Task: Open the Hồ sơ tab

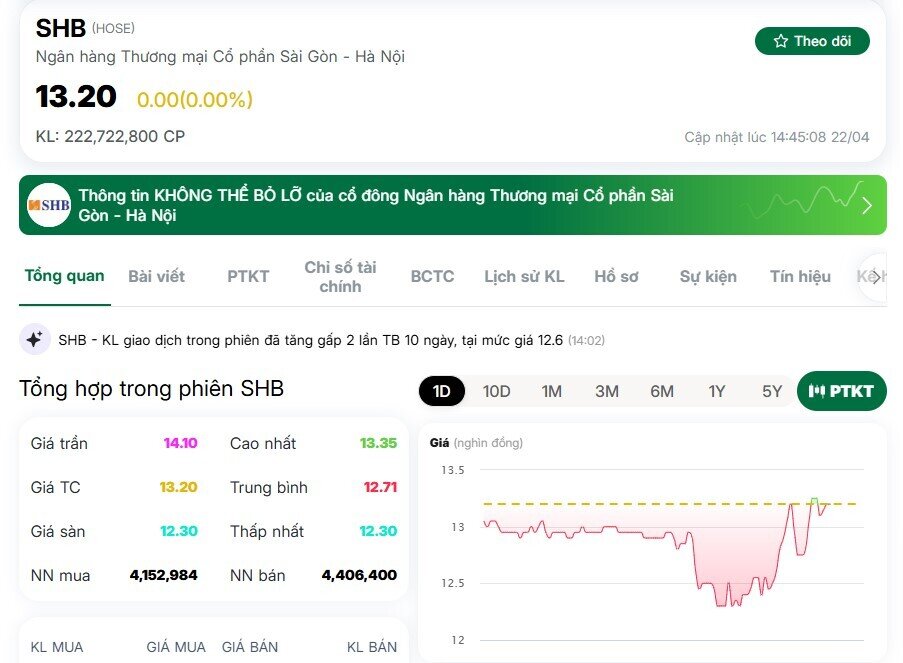Action: tap(616, 276)
